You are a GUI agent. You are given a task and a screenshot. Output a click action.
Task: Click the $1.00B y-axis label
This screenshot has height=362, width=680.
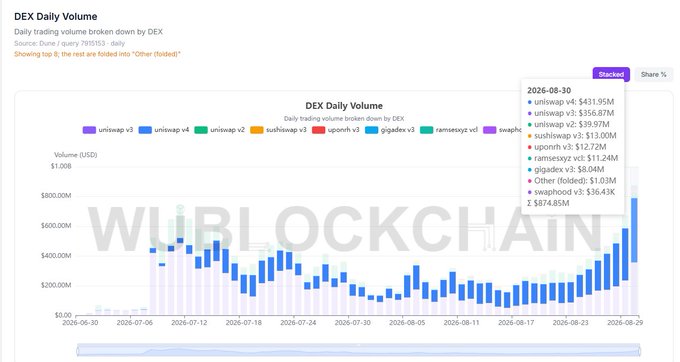coord(61,166)
